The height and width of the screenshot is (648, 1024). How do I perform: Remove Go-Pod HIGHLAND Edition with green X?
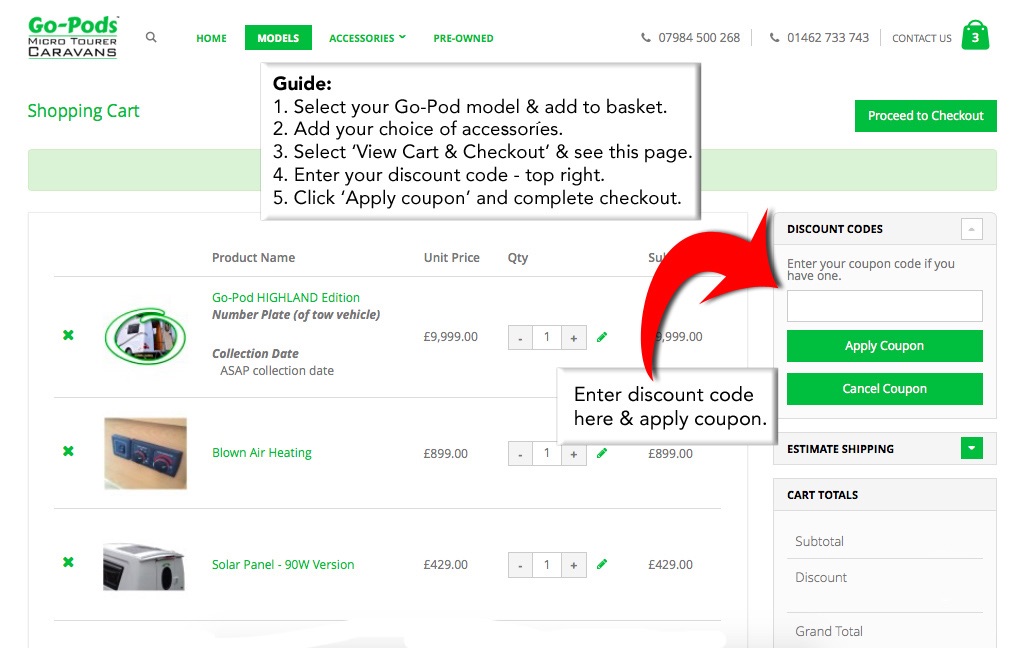[68, 335]
